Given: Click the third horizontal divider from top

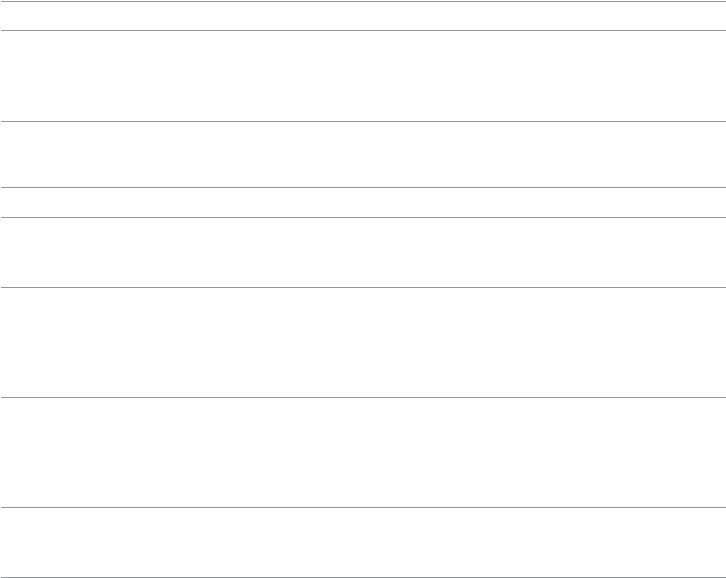Looking at the screenshot, I should point(363,122).
